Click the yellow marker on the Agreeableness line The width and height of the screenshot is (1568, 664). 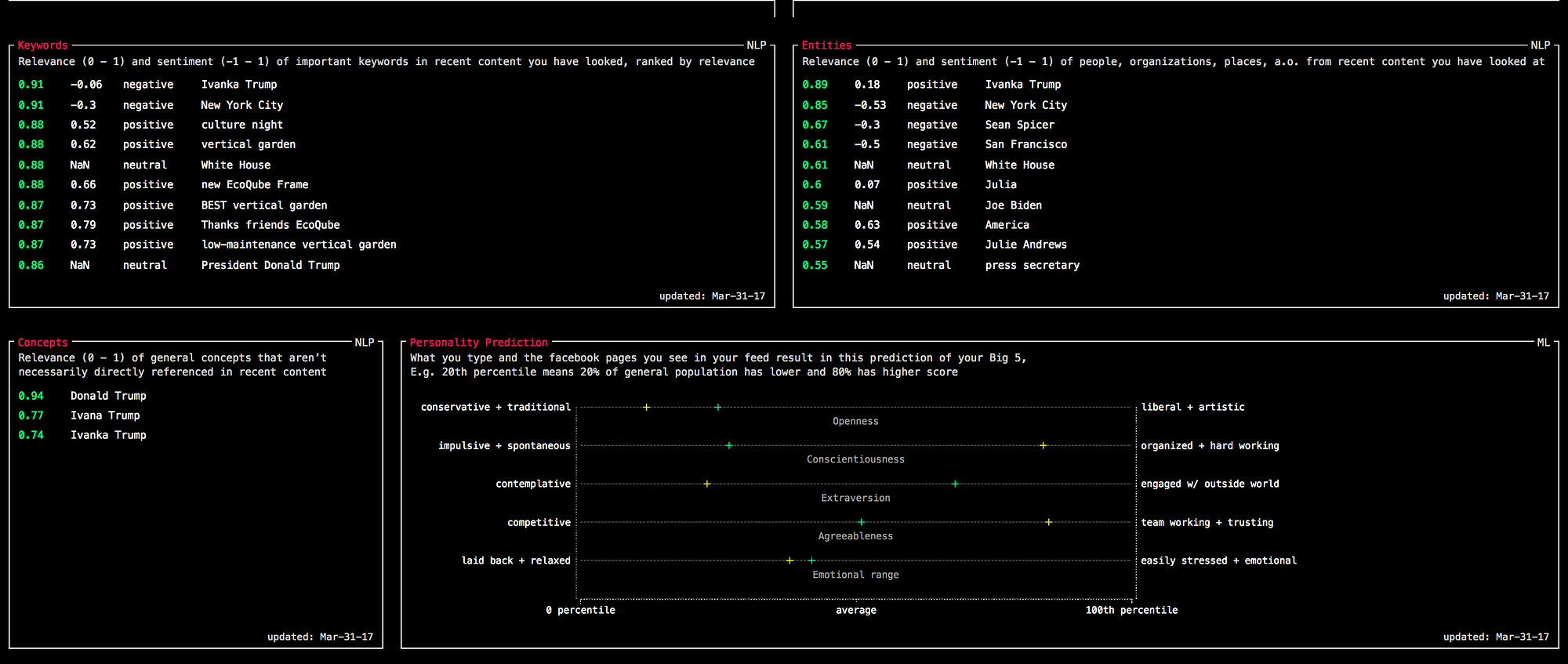coord(1048,522)
